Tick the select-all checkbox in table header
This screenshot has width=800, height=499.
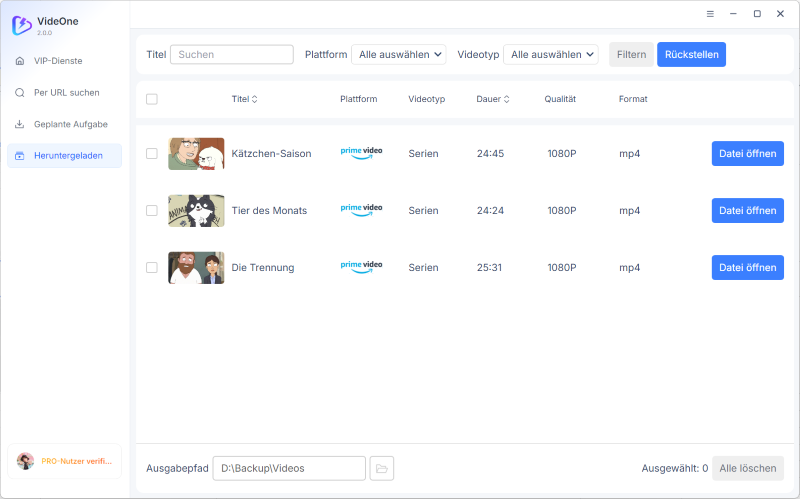click(x=152, y=99)
